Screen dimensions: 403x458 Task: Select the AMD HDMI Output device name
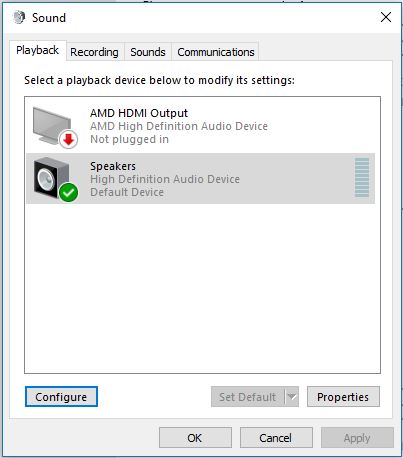139,113
